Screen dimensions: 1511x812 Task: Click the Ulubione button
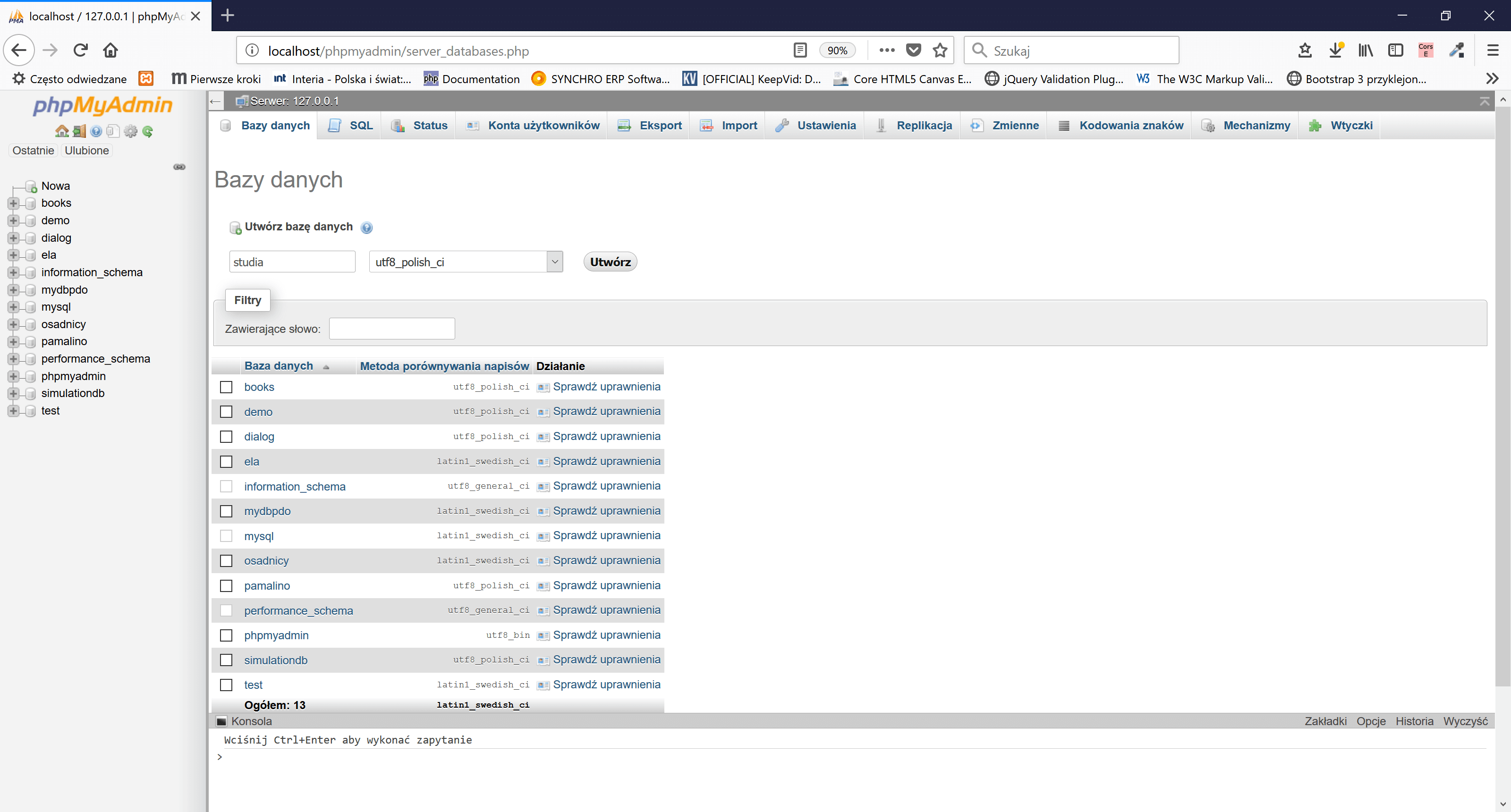coord(87,151)
